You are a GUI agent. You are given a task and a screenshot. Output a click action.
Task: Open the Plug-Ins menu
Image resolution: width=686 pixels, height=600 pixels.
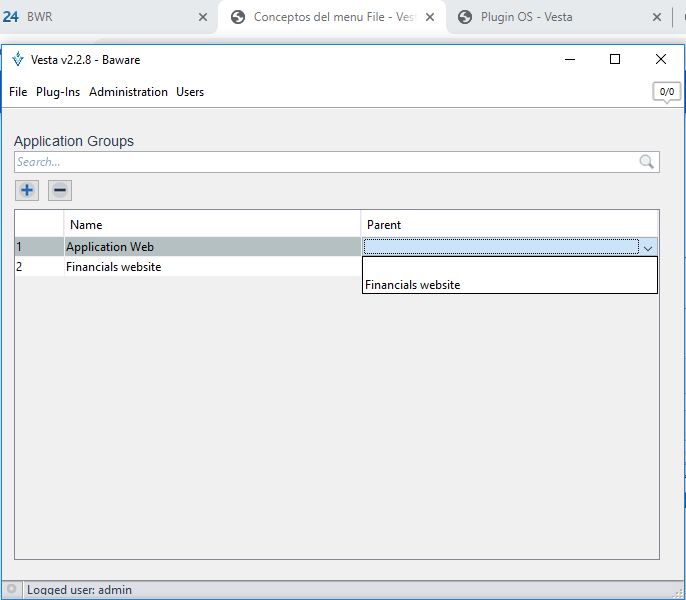(58, 92)
